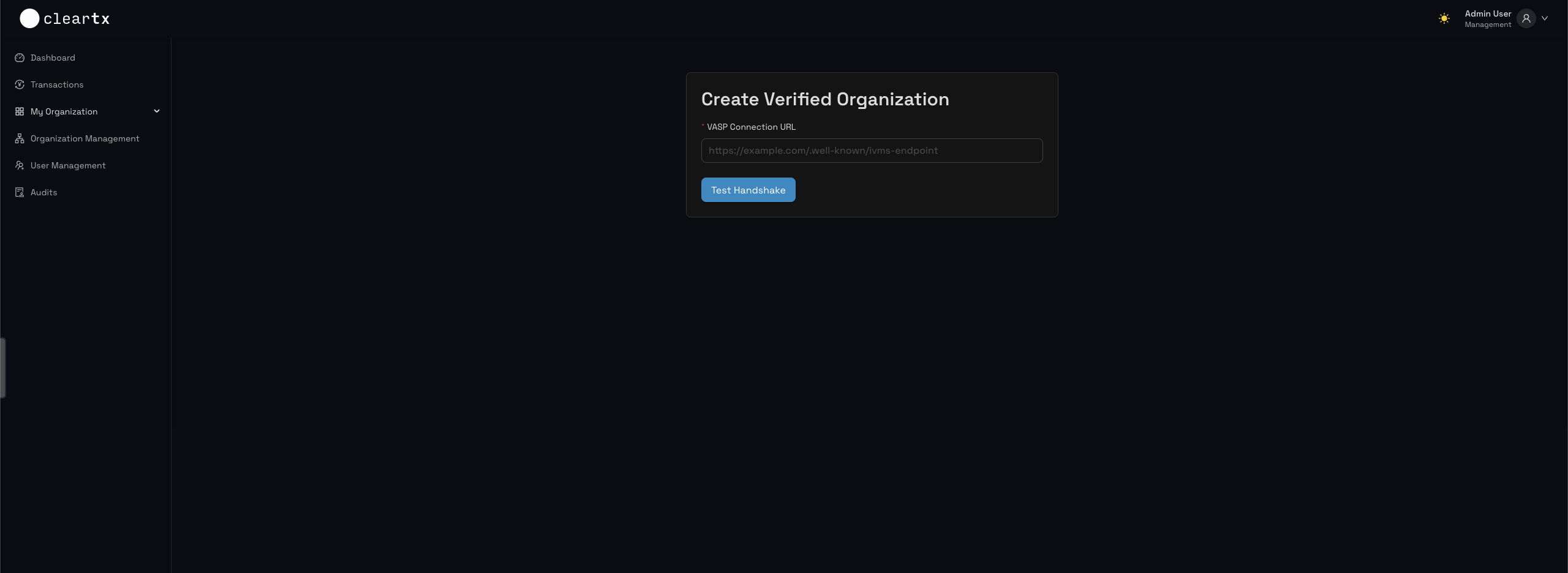Viewport: 1568px width, 573px height.
Task: Navigate to the Transactions page
Action: pyautogui.click(x=57, y=84)
